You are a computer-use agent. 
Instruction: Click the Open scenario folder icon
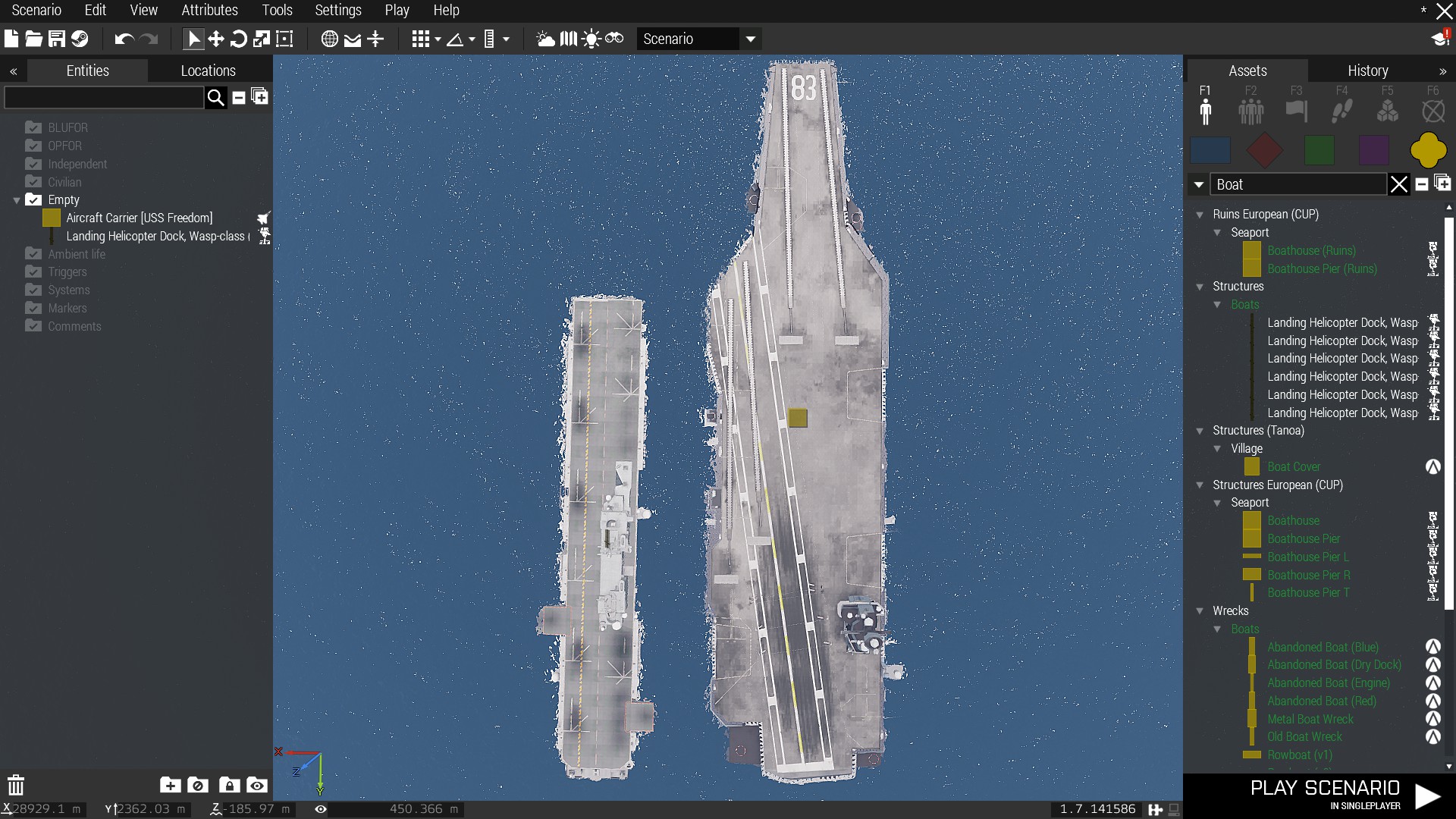click(33, 39)
